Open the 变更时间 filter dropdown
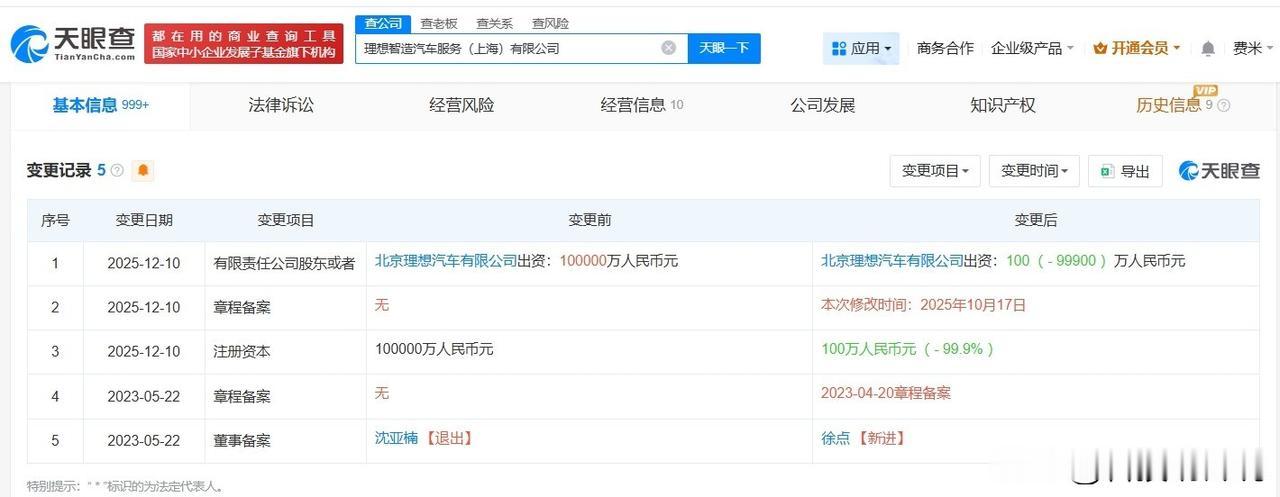The image size is (1280, 497). click(1034, 171)
